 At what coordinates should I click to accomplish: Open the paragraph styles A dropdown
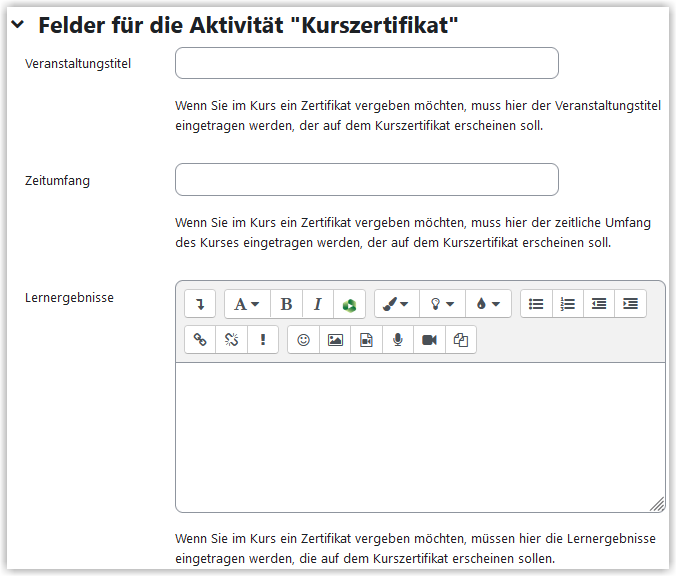tap(247, 304)
